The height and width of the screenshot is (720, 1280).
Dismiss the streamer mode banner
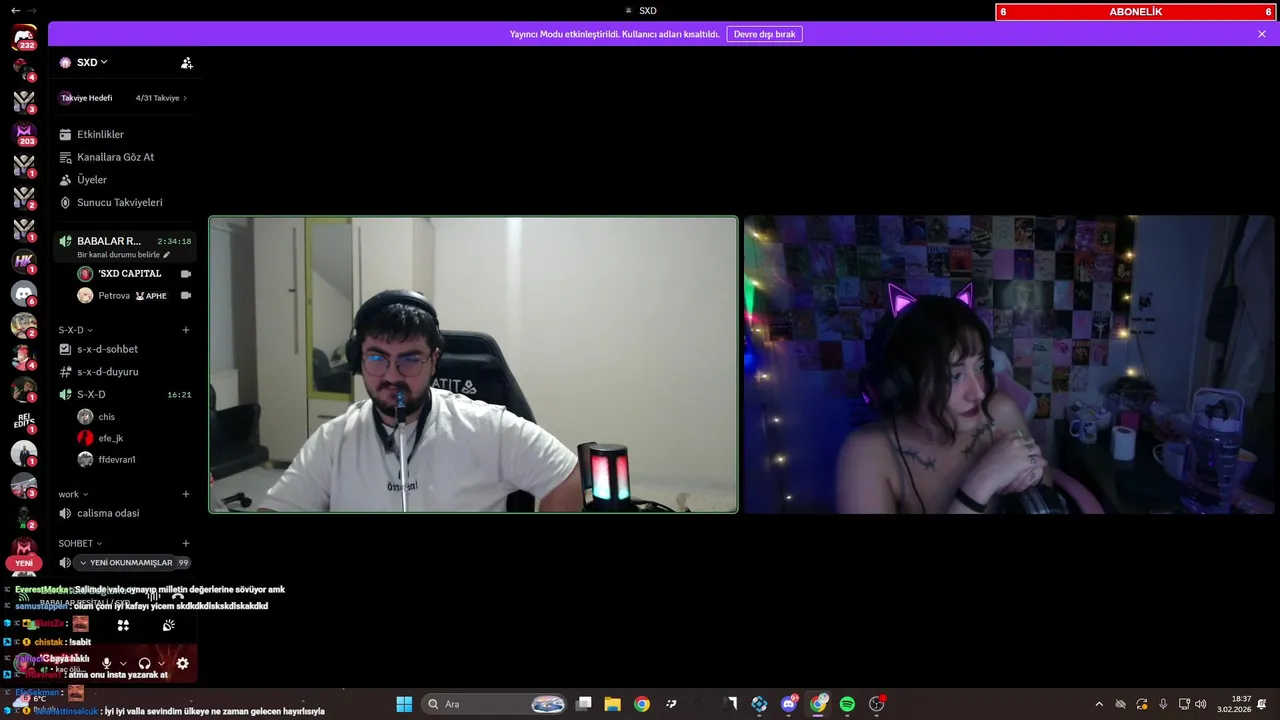pyautogui.click(x=1262, y=34)
